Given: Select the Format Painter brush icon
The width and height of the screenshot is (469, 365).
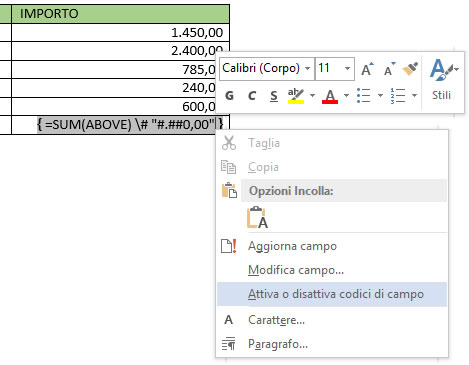Looking at the screenshot, I should pyautogui.click(x=410, y=69).
